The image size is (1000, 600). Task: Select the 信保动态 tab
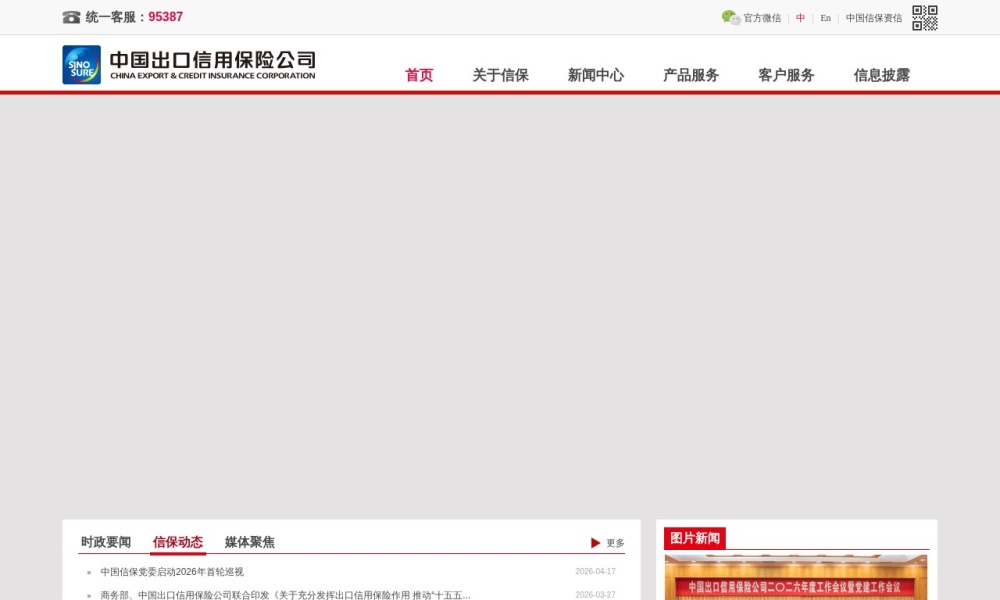tap(178, 542)
